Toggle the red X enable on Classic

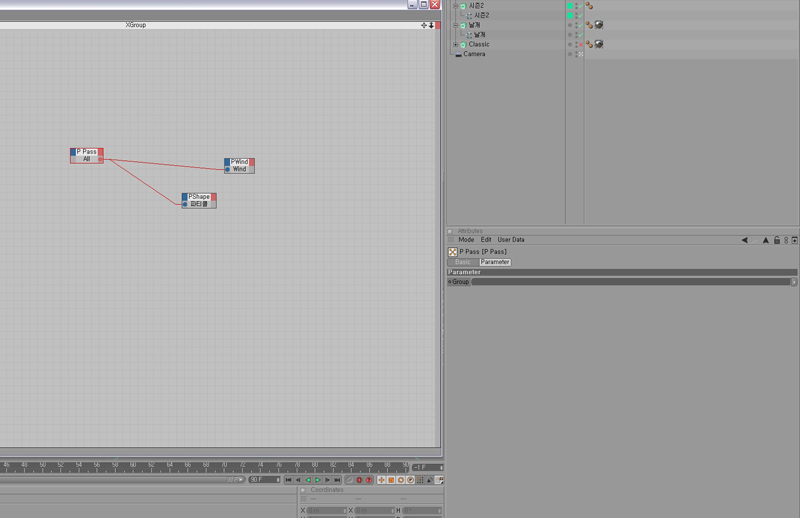pyautogui.click(x=581, y=45)
